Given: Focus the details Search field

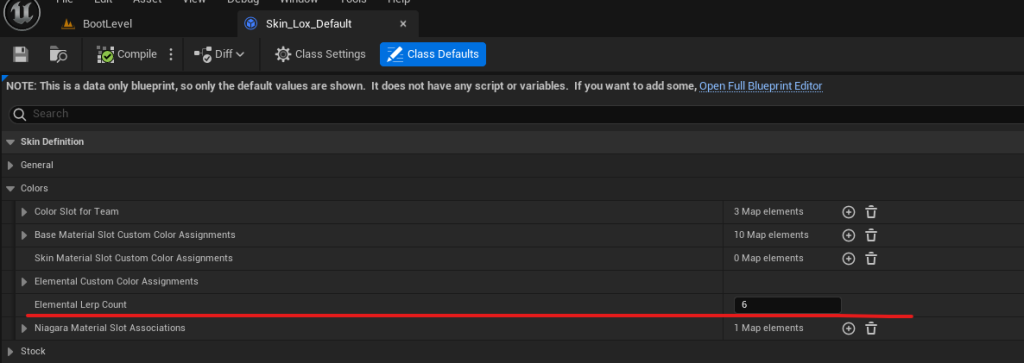Looking at the screenshot, I should click(516, 114).
